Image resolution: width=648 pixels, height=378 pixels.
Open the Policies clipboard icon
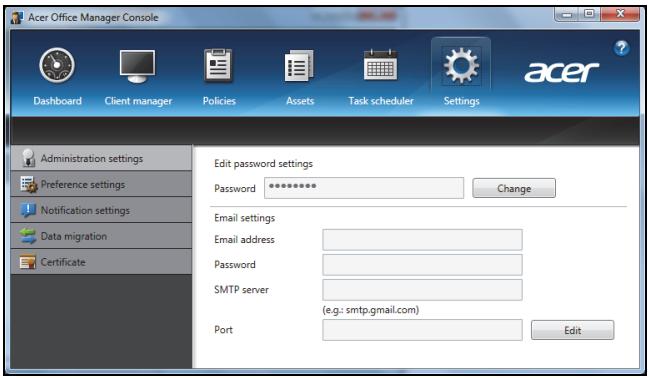pos(218,65)
